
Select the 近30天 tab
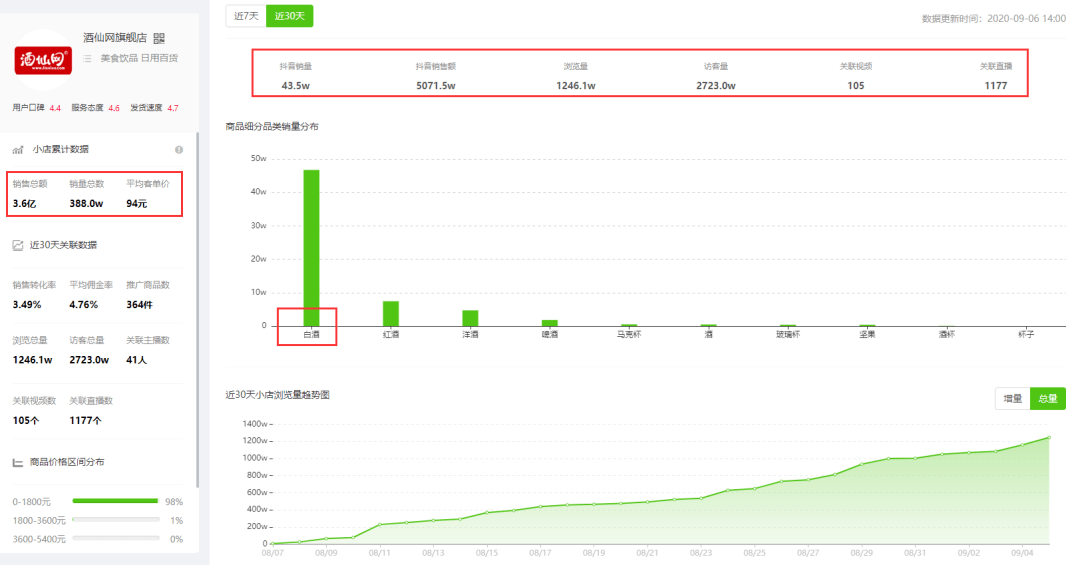point(290,16)
